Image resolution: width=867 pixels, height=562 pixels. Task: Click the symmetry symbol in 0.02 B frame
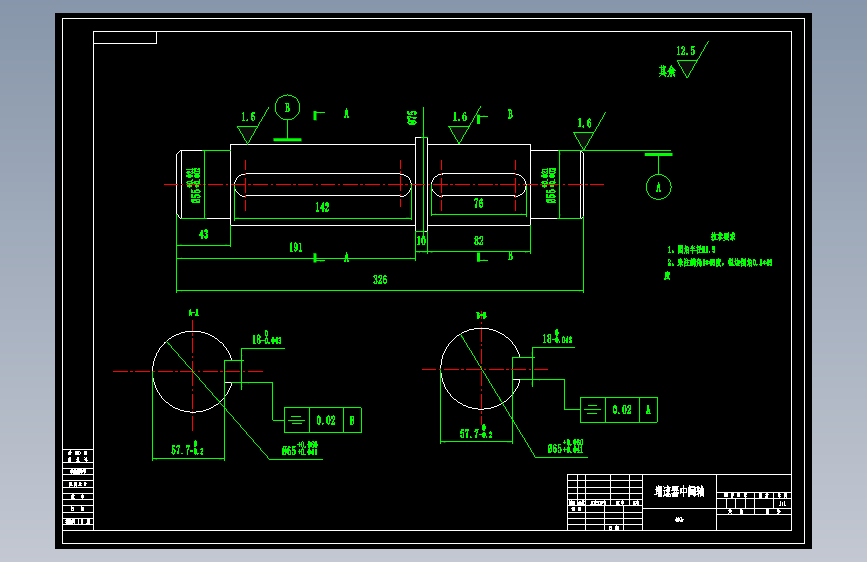297,420
